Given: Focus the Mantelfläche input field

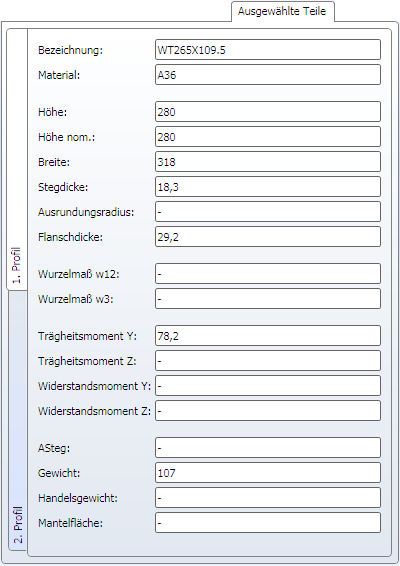Looking at the screenshot, I should point(268,523).
